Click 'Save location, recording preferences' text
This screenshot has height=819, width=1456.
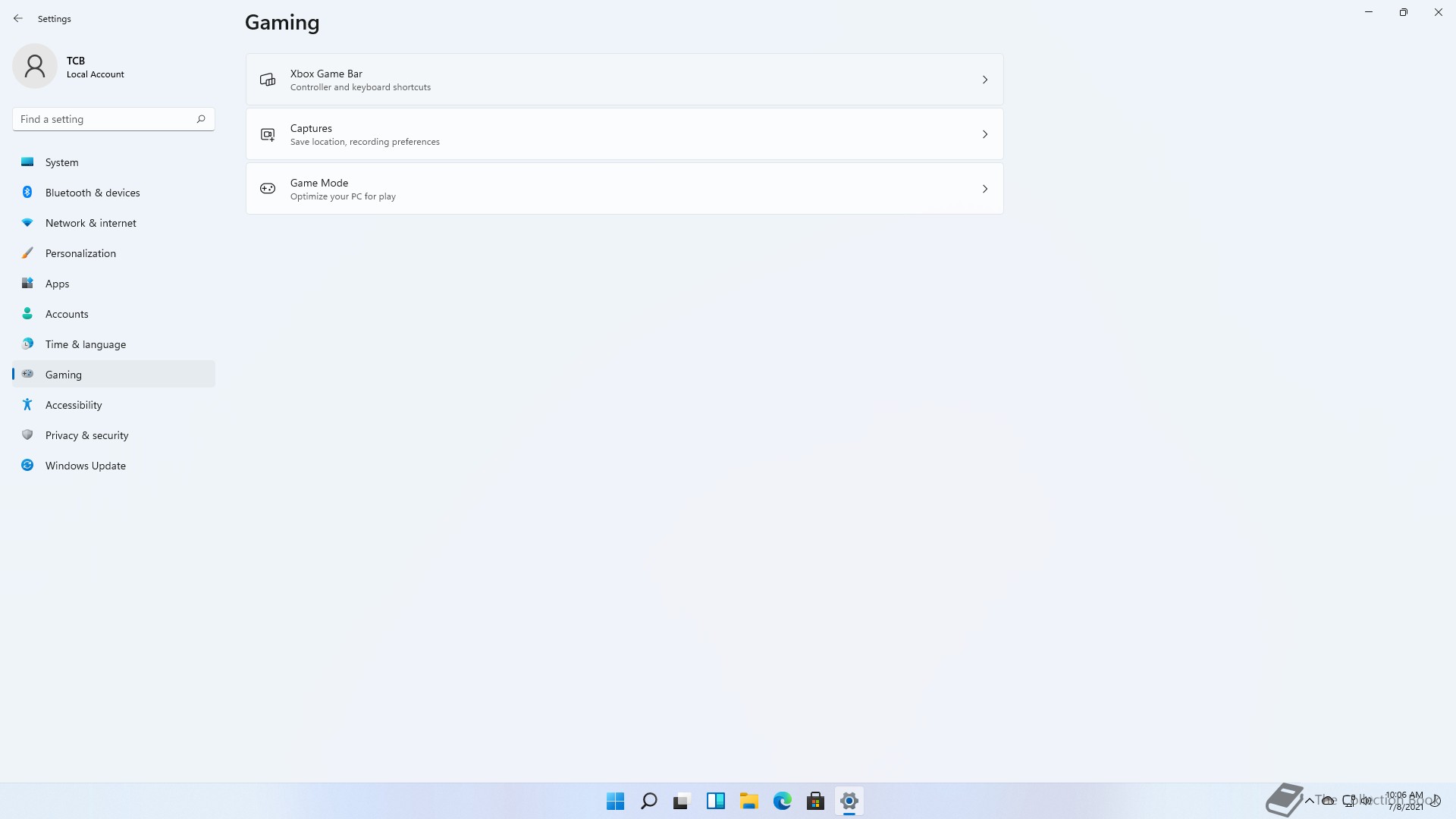point(365,142)
